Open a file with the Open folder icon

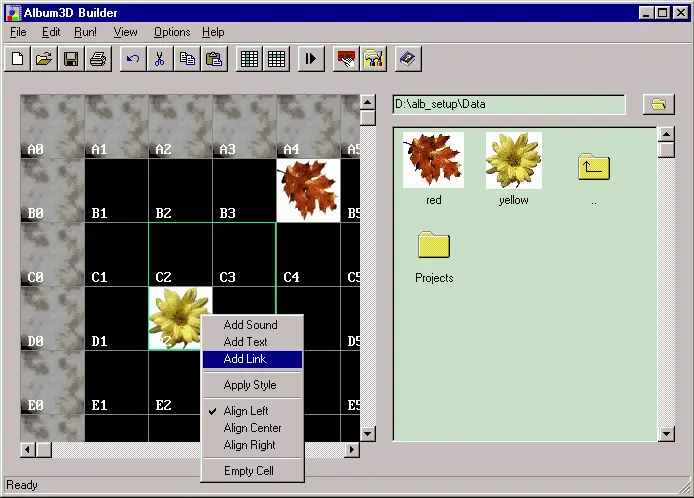click(44, 58)
